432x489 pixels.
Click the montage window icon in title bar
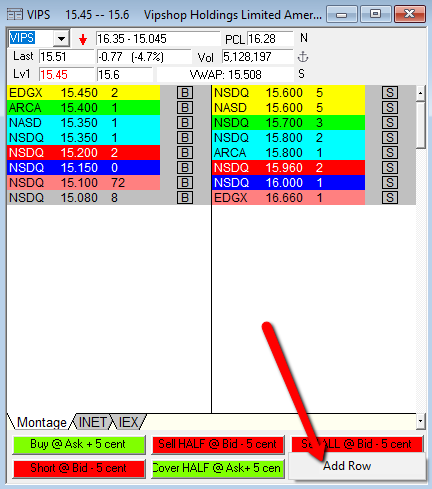[x=15, y=15]
